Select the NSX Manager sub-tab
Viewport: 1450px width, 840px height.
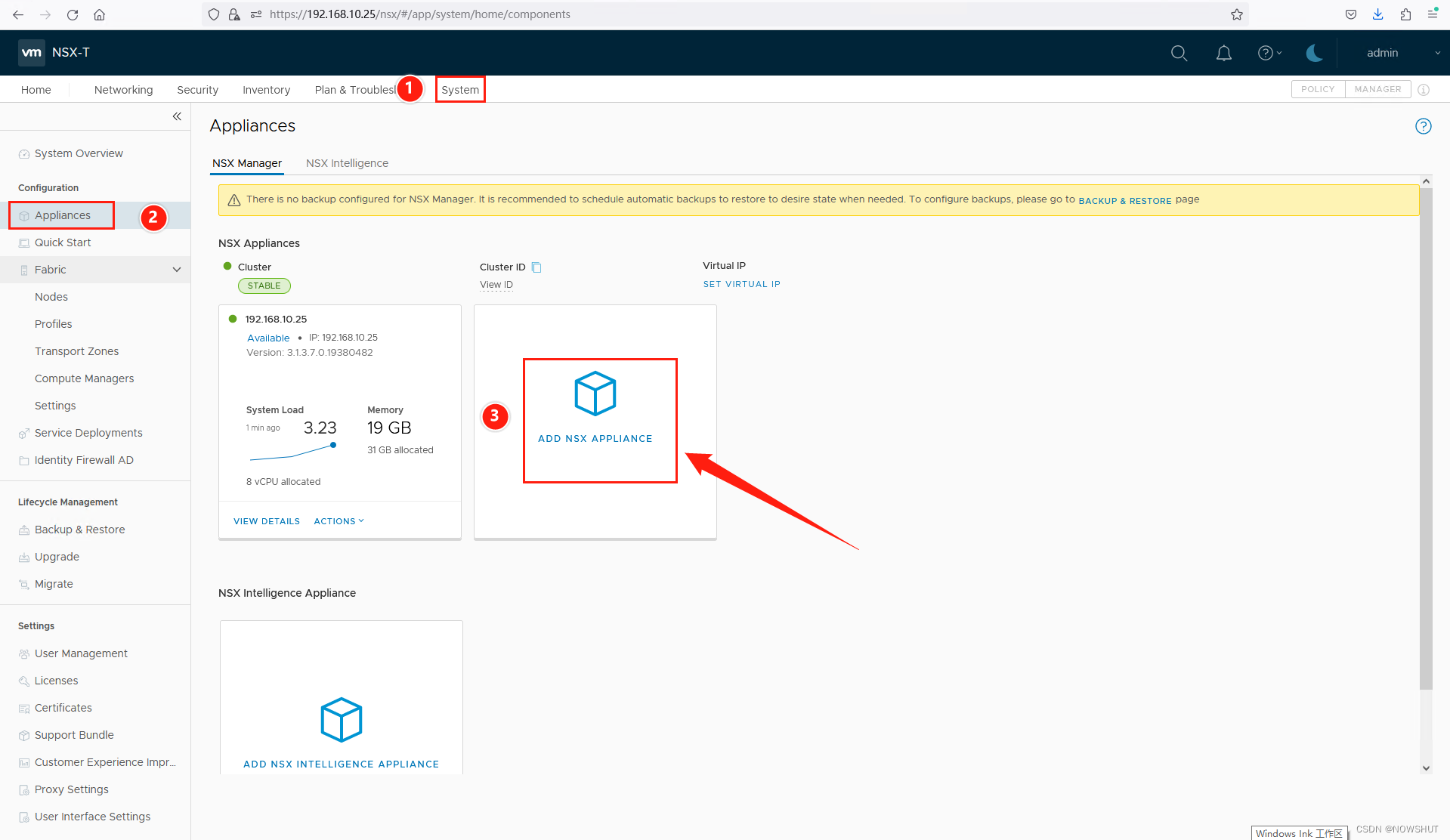(247, 163)
